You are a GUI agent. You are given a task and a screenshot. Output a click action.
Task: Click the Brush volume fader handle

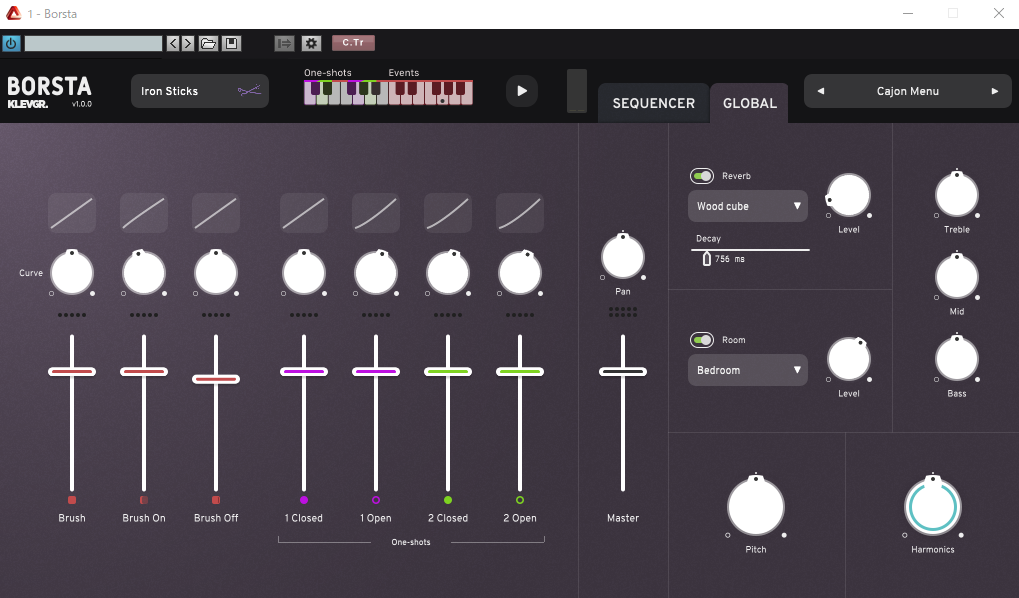72,372
